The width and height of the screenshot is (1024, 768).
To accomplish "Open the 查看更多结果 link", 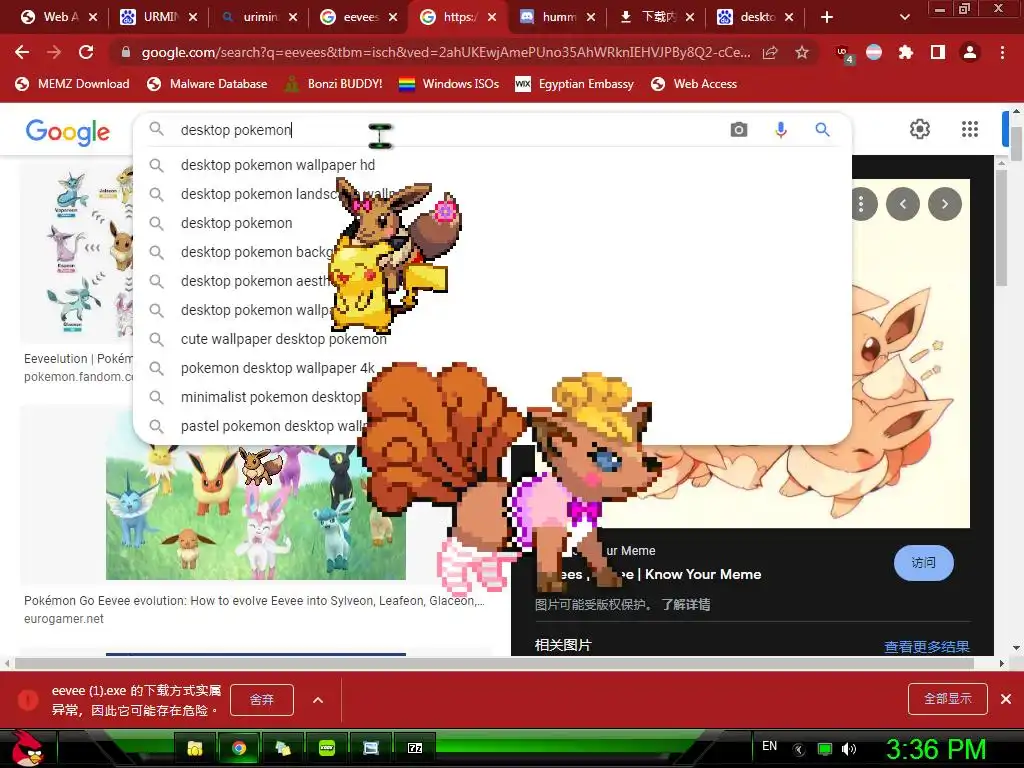I will coord(926,647).
